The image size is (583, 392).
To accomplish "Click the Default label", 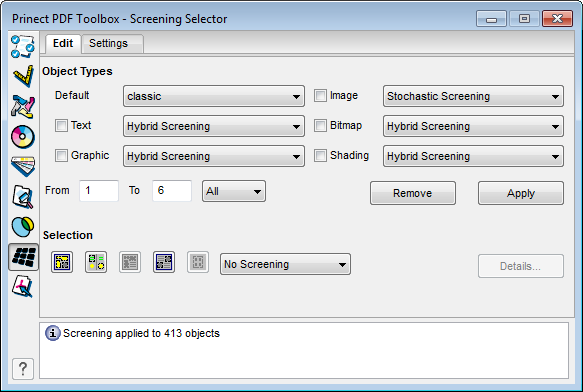I will click(72, 96).
